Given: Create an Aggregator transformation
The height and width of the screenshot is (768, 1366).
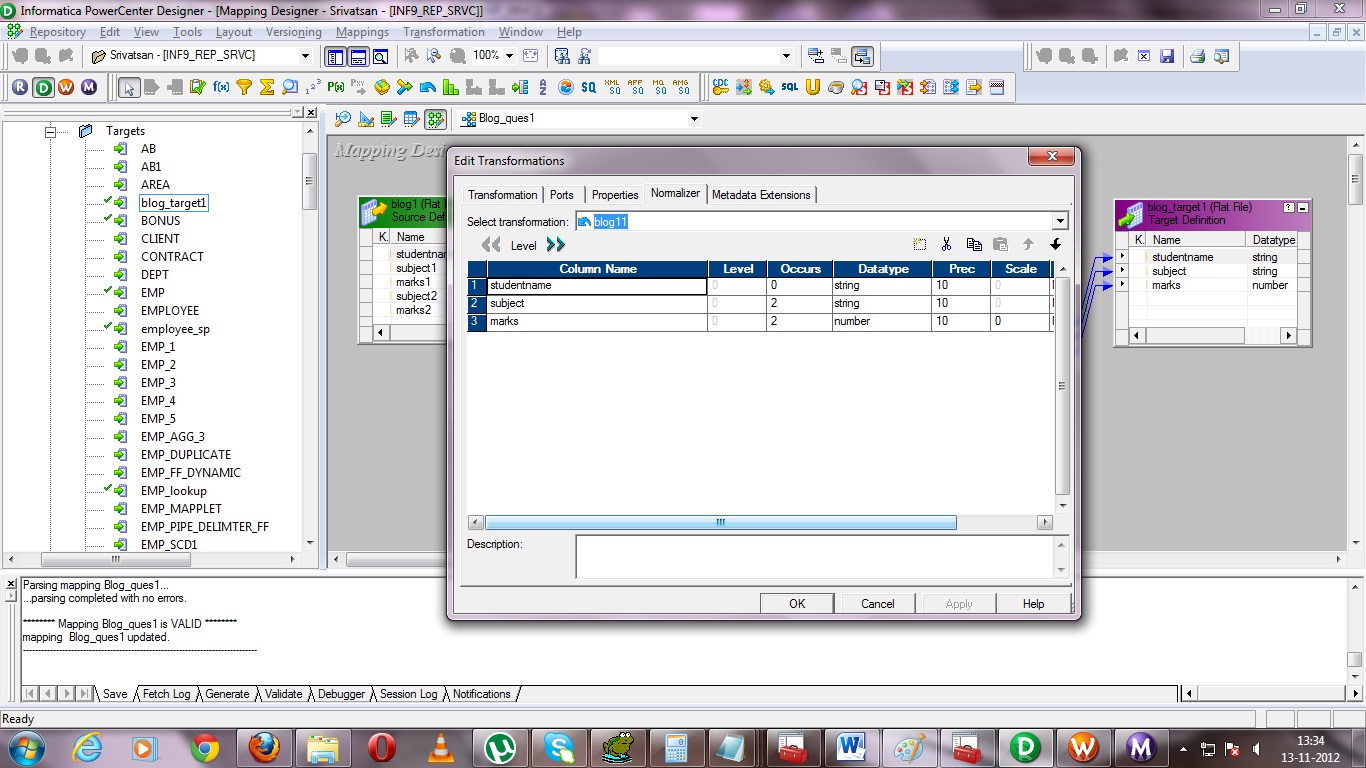Looking at the screenshot, I should click(x=265, y=87).
